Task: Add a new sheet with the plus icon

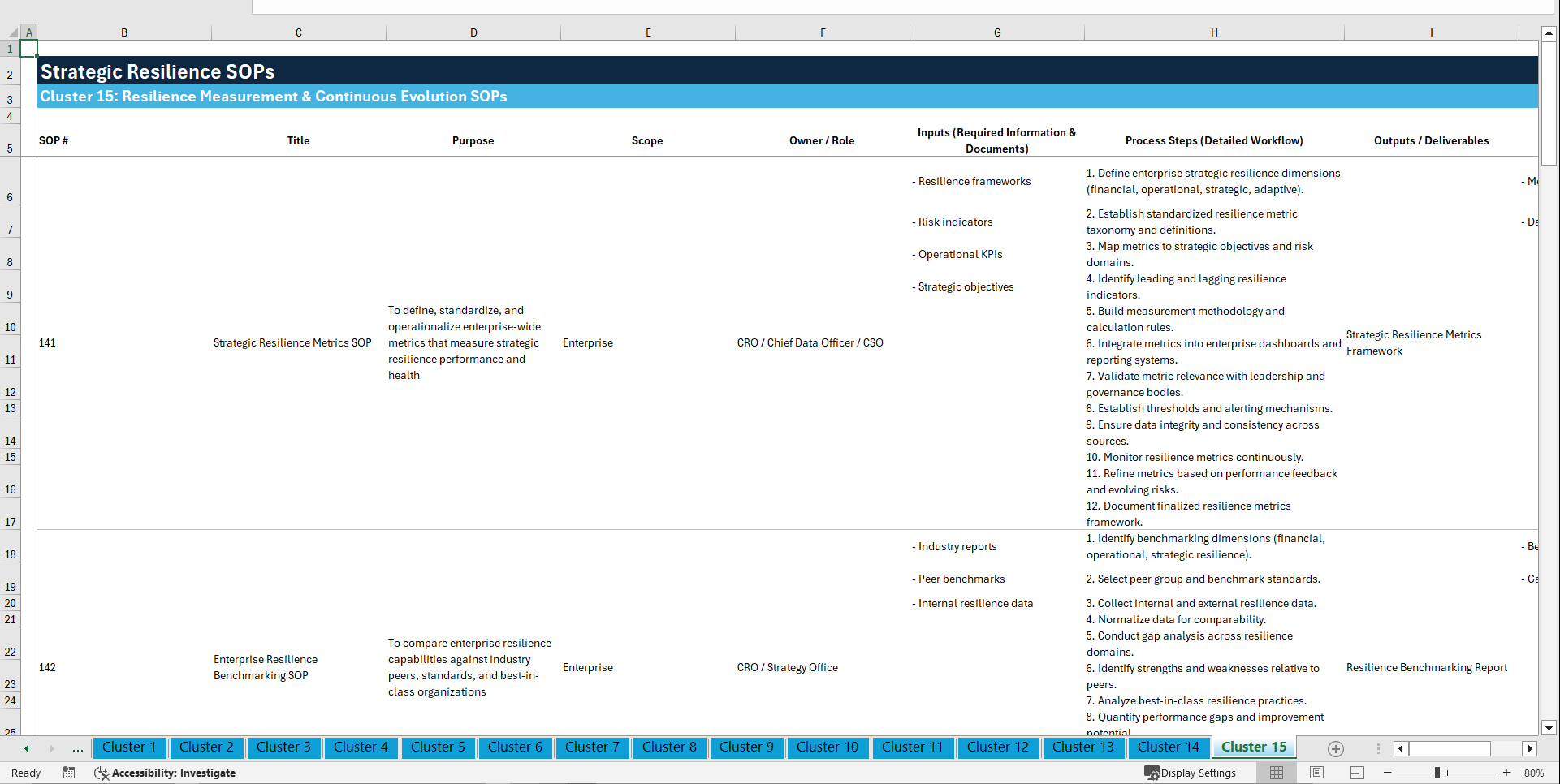Action: pos(1335,748)
